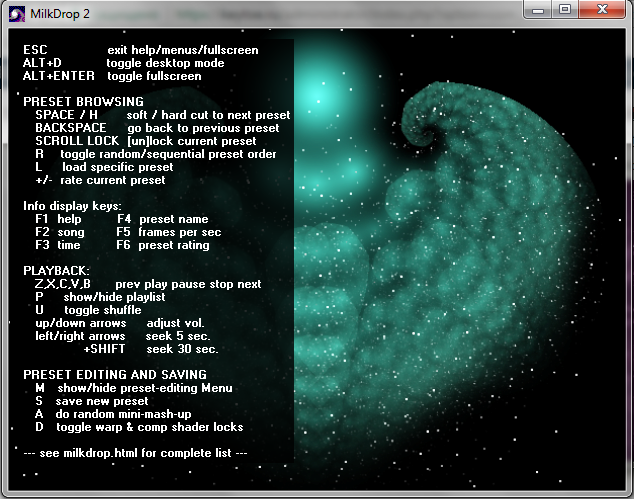634x499 pixels.
Task: Click the 'P show/hide playlist' line
Action: tap(99, 297)
